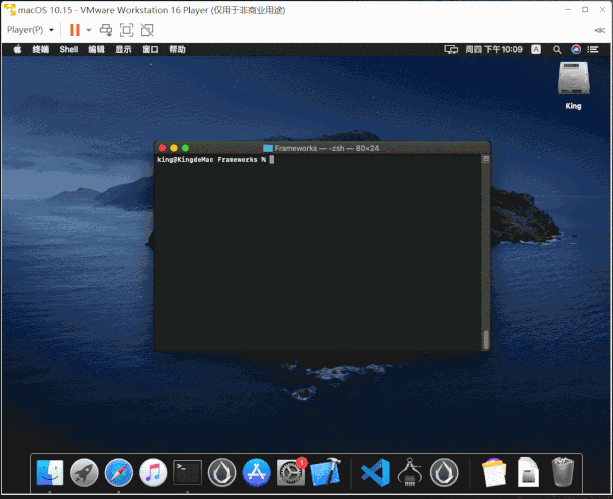
Task: Open the Trash from the Dock
Action: [x=563, y=472]
